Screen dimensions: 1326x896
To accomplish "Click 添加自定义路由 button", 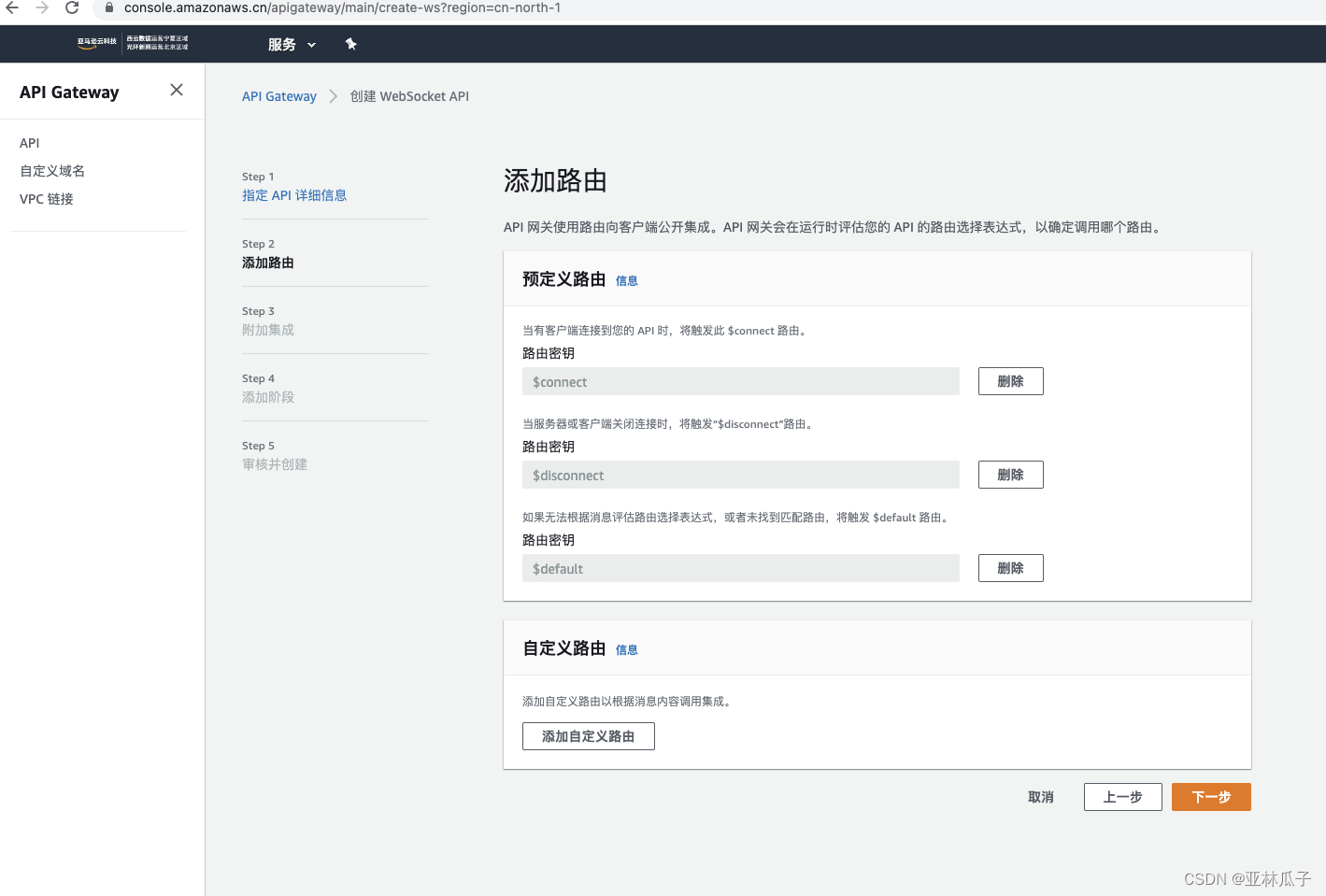I will click(x=589, y=736).
